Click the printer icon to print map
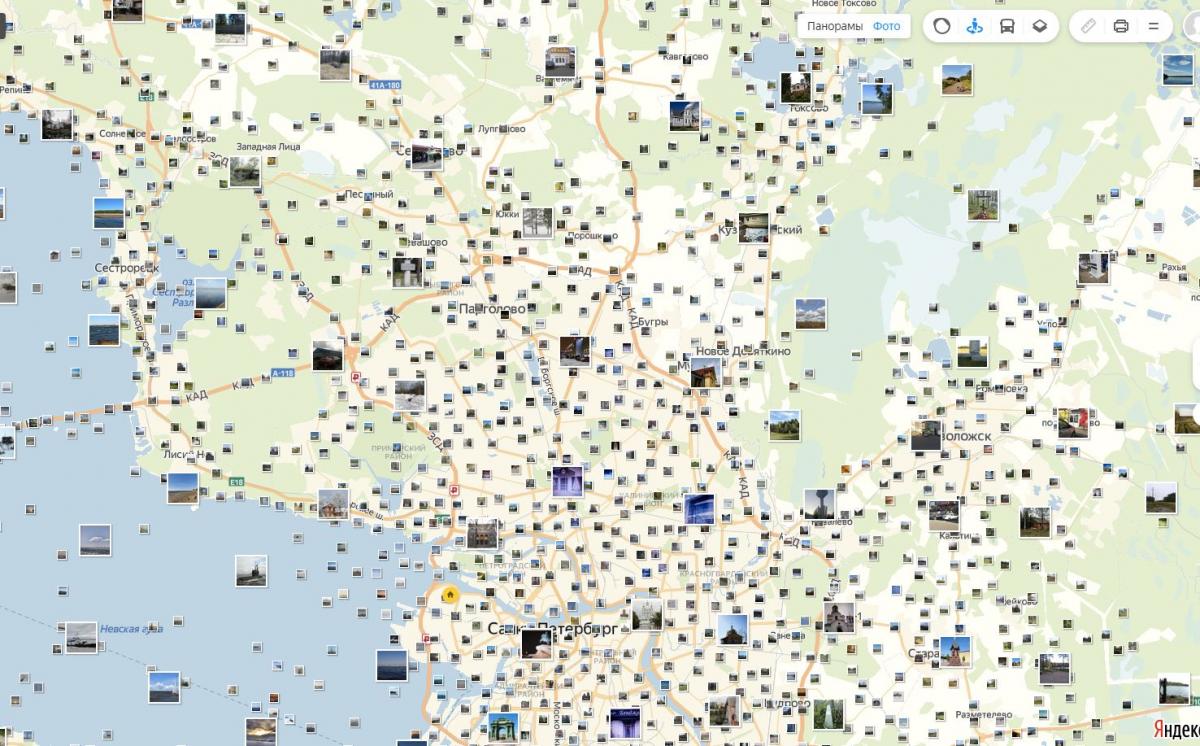The width and height of the screenshot is (1200, 746). click(1121, 26)
